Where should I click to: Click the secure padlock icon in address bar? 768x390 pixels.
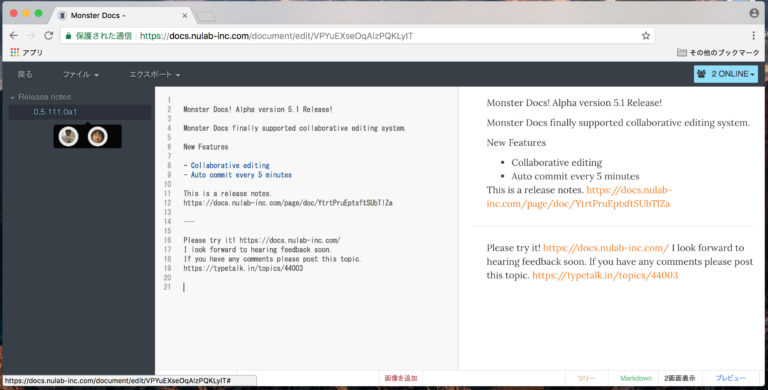tap(69, 36)
